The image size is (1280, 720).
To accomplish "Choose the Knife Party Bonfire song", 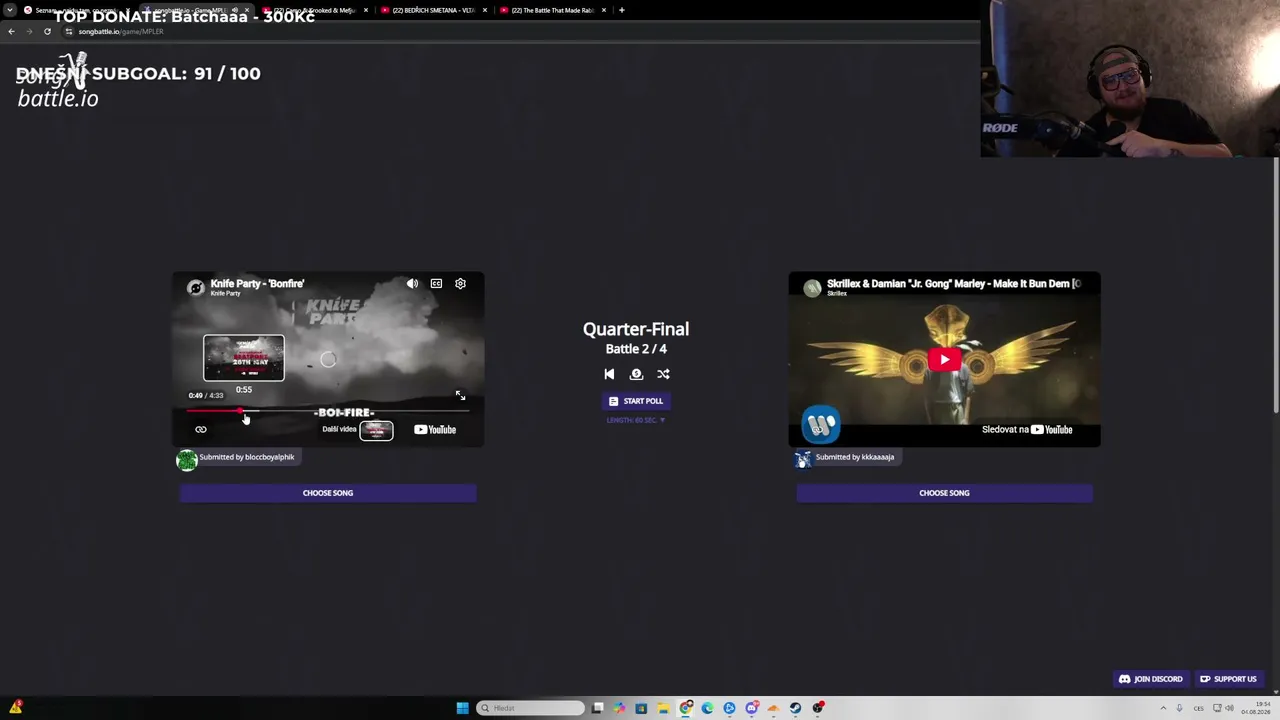I will (328, 493).
